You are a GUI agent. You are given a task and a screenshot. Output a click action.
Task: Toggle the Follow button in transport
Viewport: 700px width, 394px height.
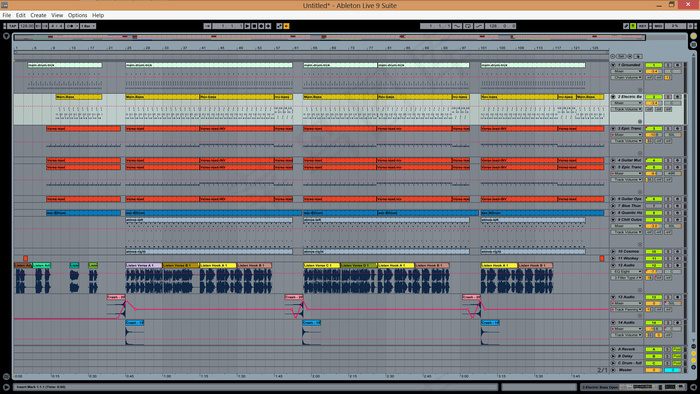point(207,26)
